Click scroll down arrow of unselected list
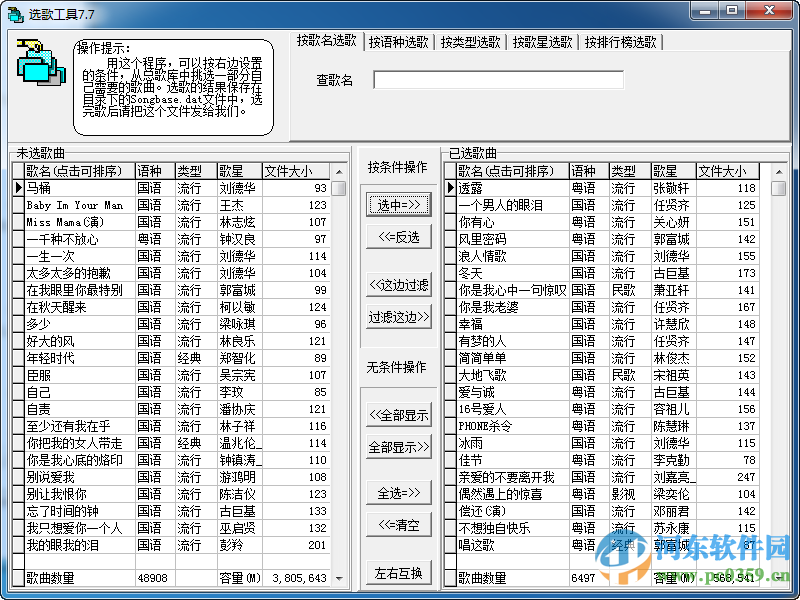 339,578
